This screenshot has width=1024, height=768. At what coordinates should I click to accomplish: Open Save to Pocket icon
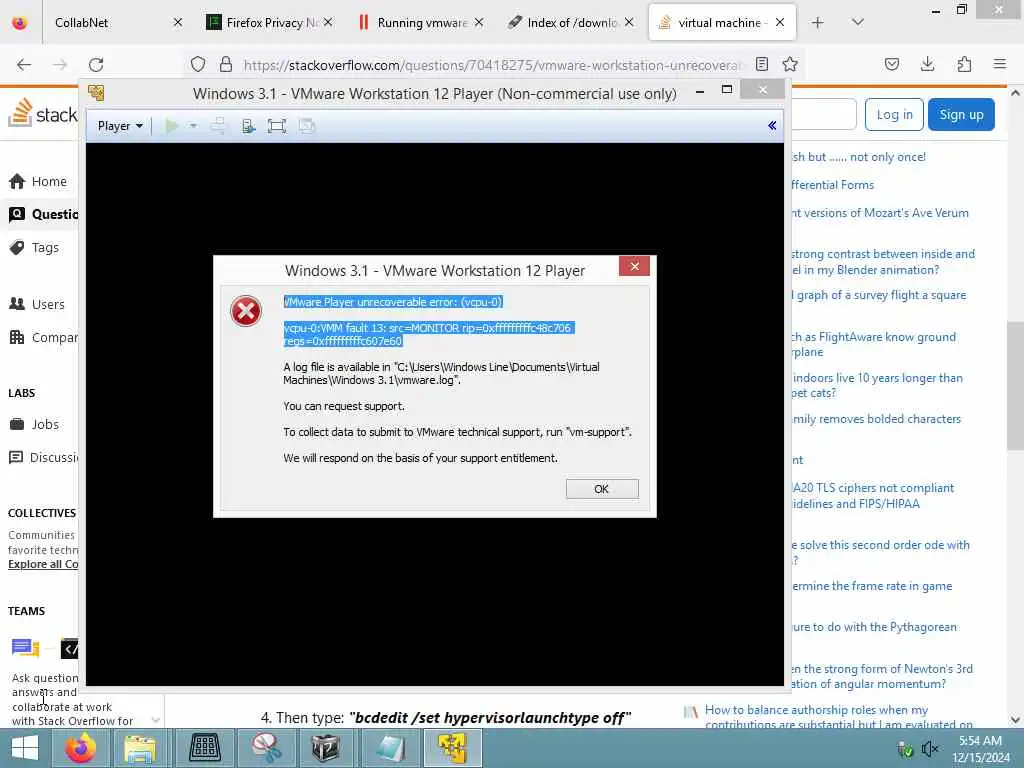(x=891, y=64)
